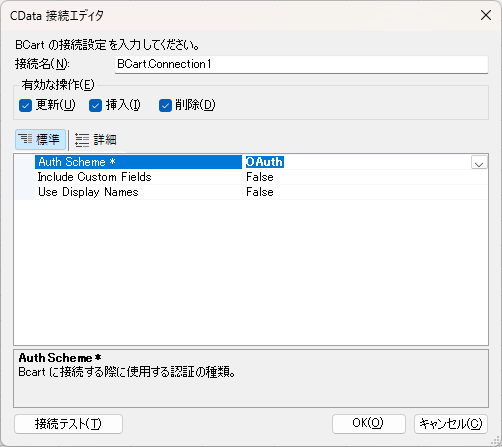Uncheck the 更新(U) checkbox
502x447 pixels.
coord(25,106)
